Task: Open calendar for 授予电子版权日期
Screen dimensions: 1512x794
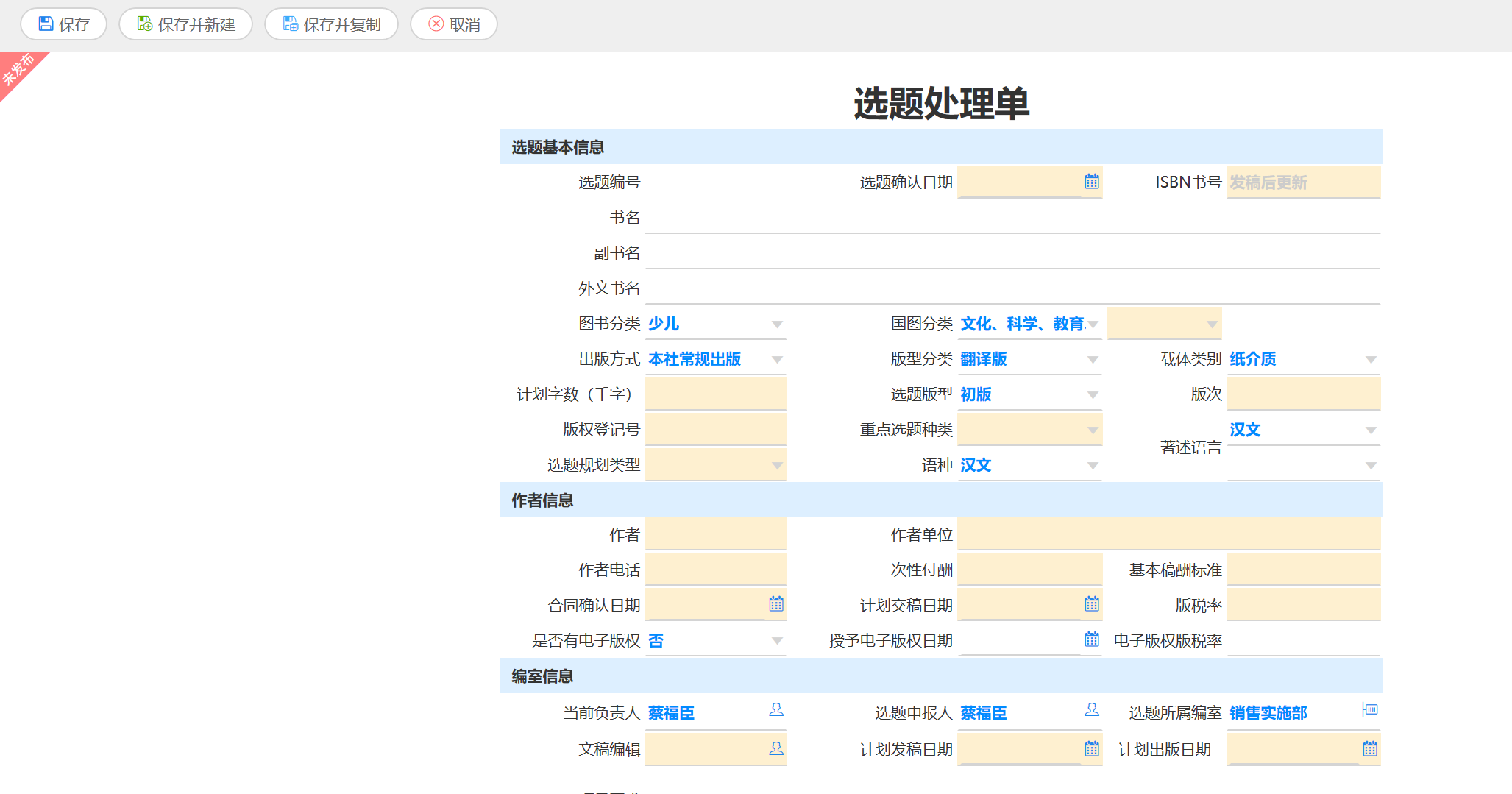Action: pos(1092,639)
